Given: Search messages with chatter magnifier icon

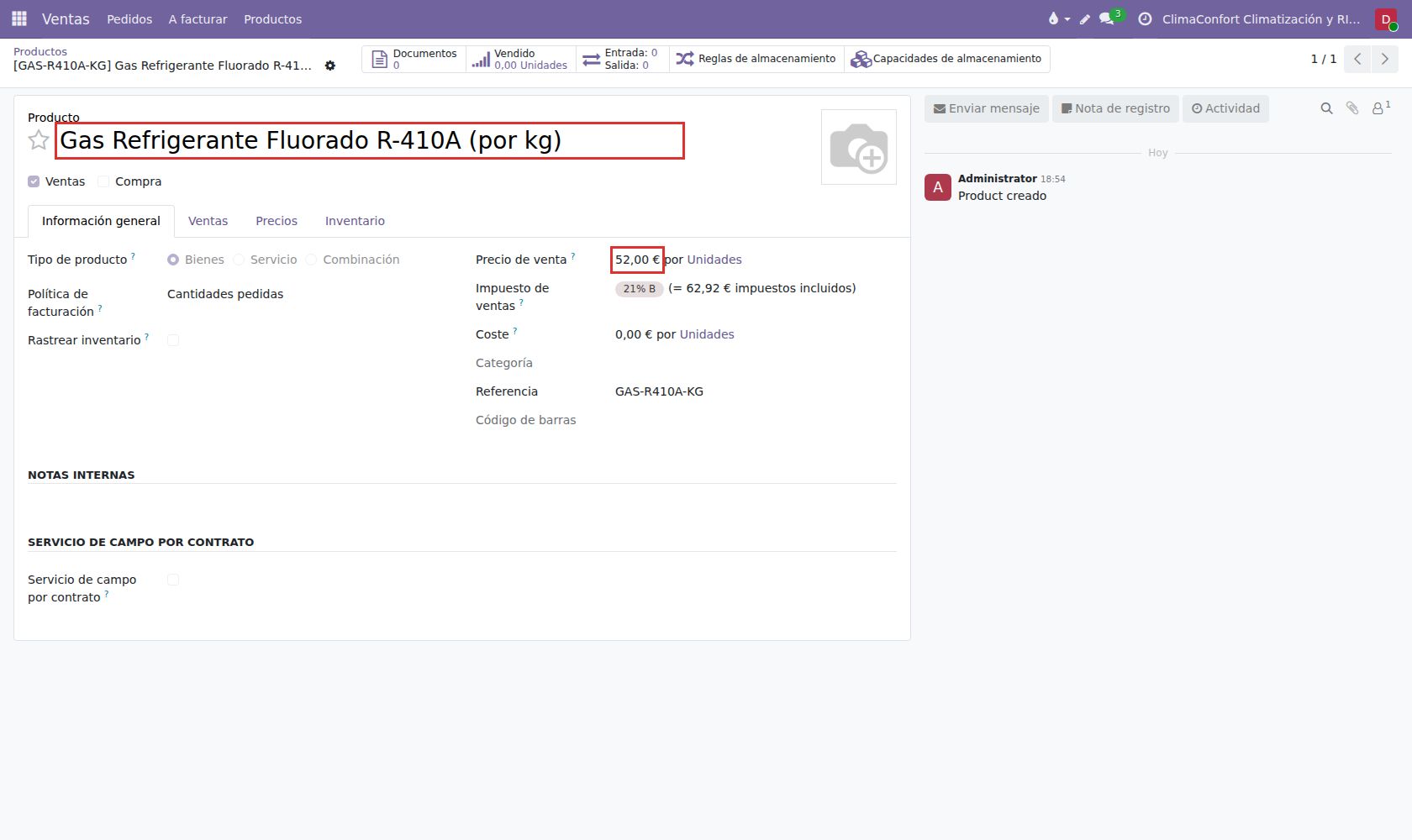Looking at the screenshot, I should point(1326,108).
